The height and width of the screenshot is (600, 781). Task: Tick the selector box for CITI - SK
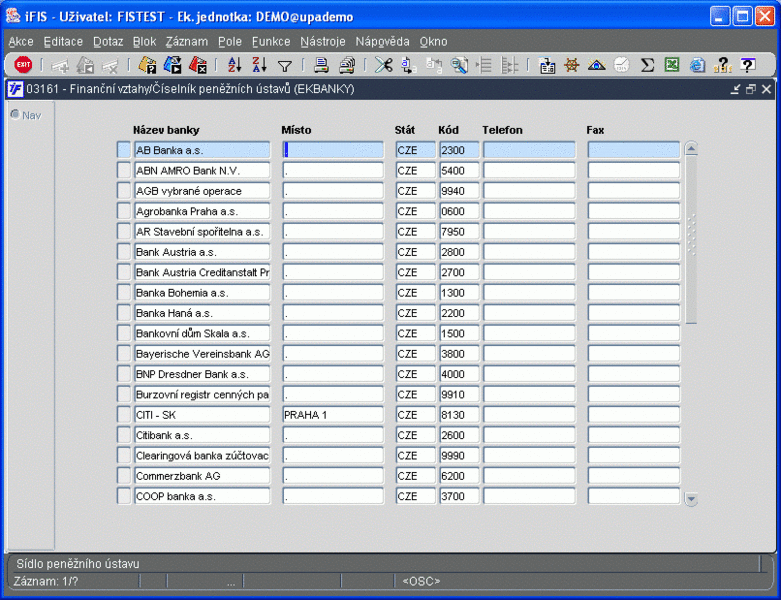point(124,415)
